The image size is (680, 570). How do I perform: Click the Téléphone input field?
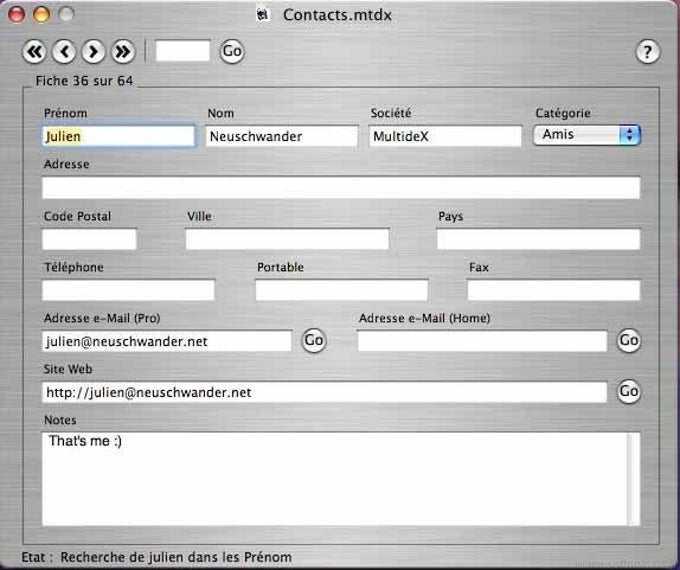128,290
